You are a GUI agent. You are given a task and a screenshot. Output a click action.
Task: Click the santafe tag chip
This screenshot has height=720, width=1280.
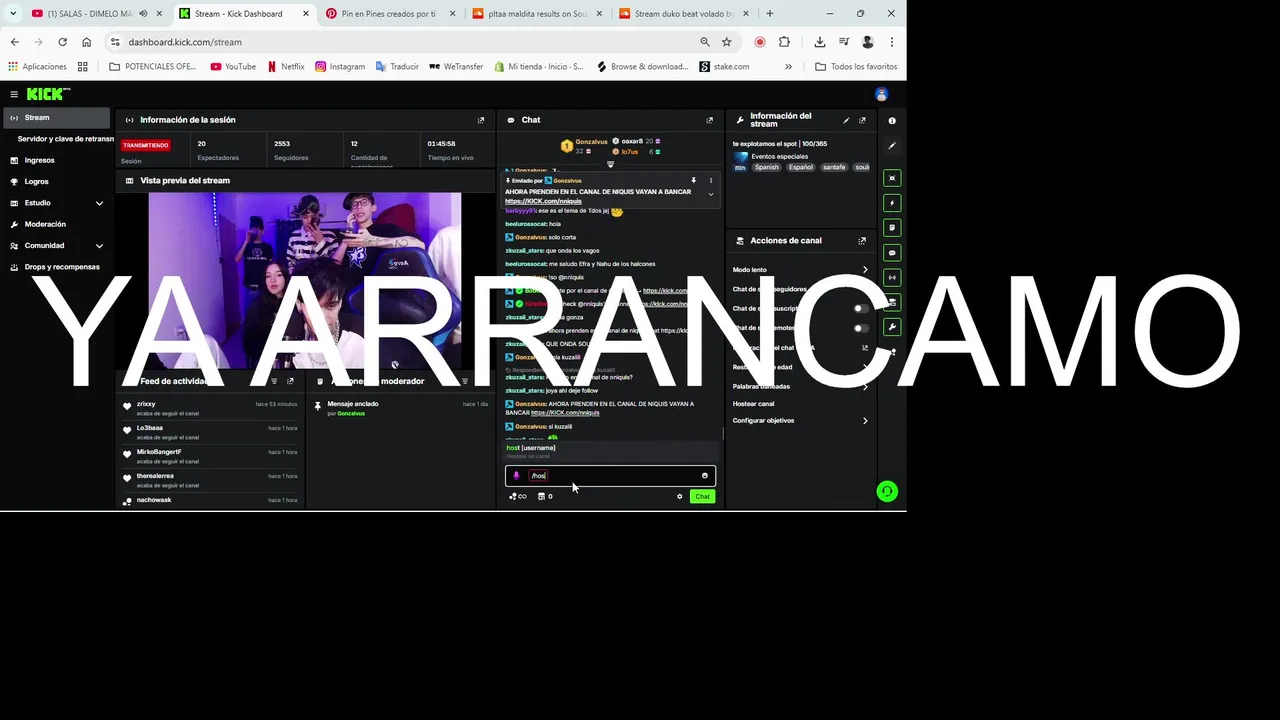[x=833, y=167]
